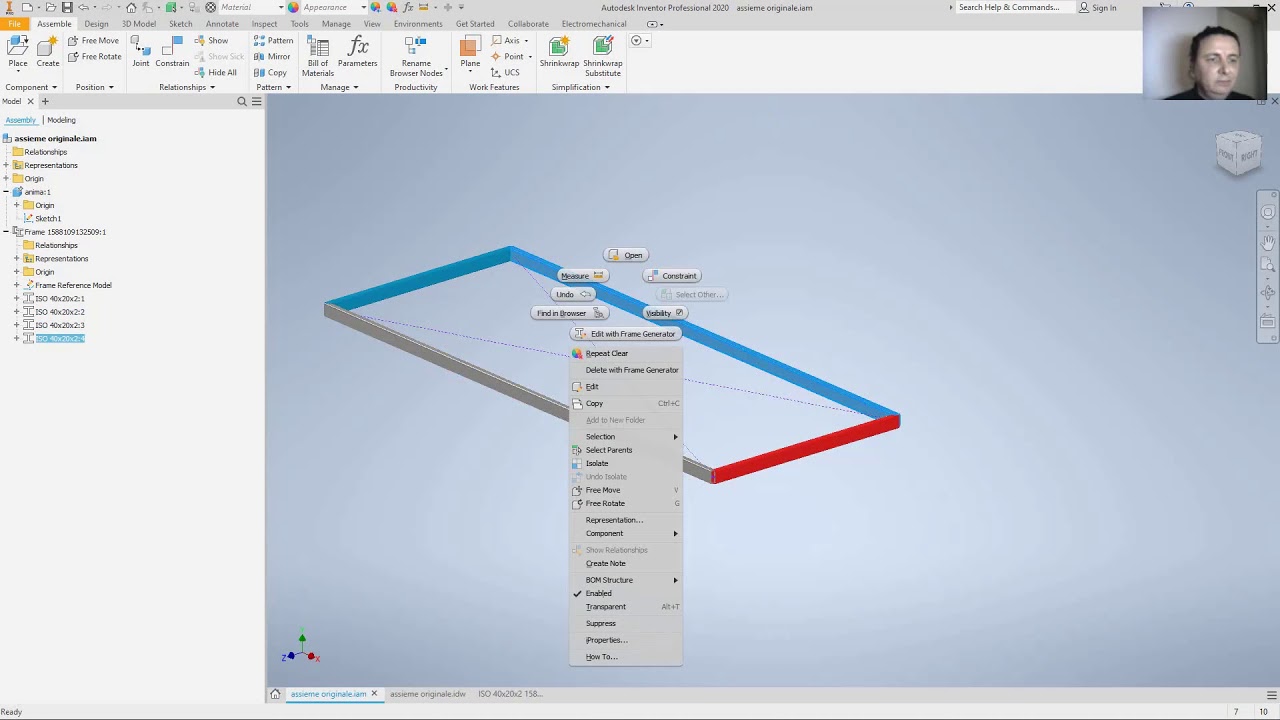
Task: Run the Shrinkwrap tool
Action: pos(559,51)
